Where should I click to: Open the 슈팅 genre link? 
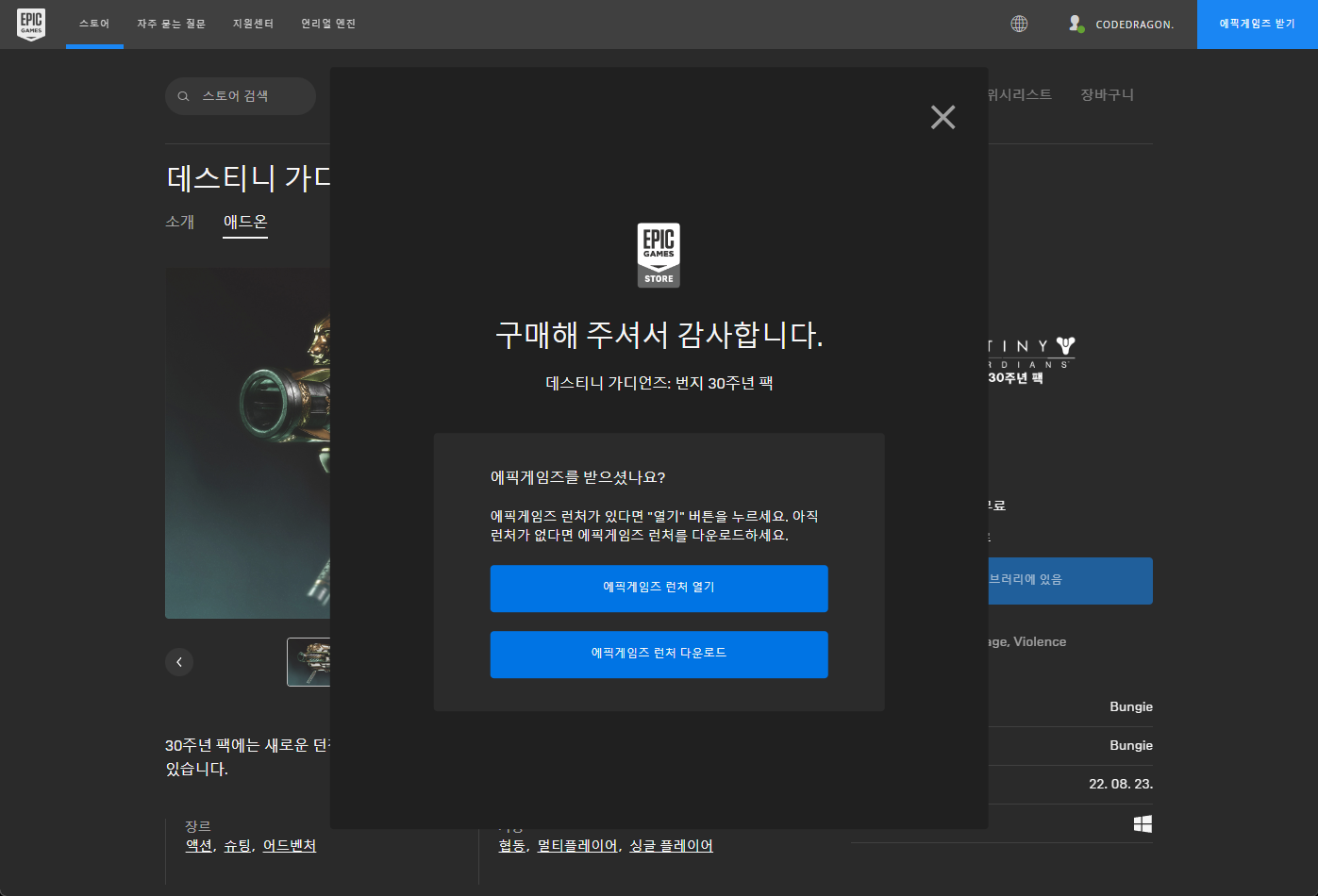pos(238,846)
